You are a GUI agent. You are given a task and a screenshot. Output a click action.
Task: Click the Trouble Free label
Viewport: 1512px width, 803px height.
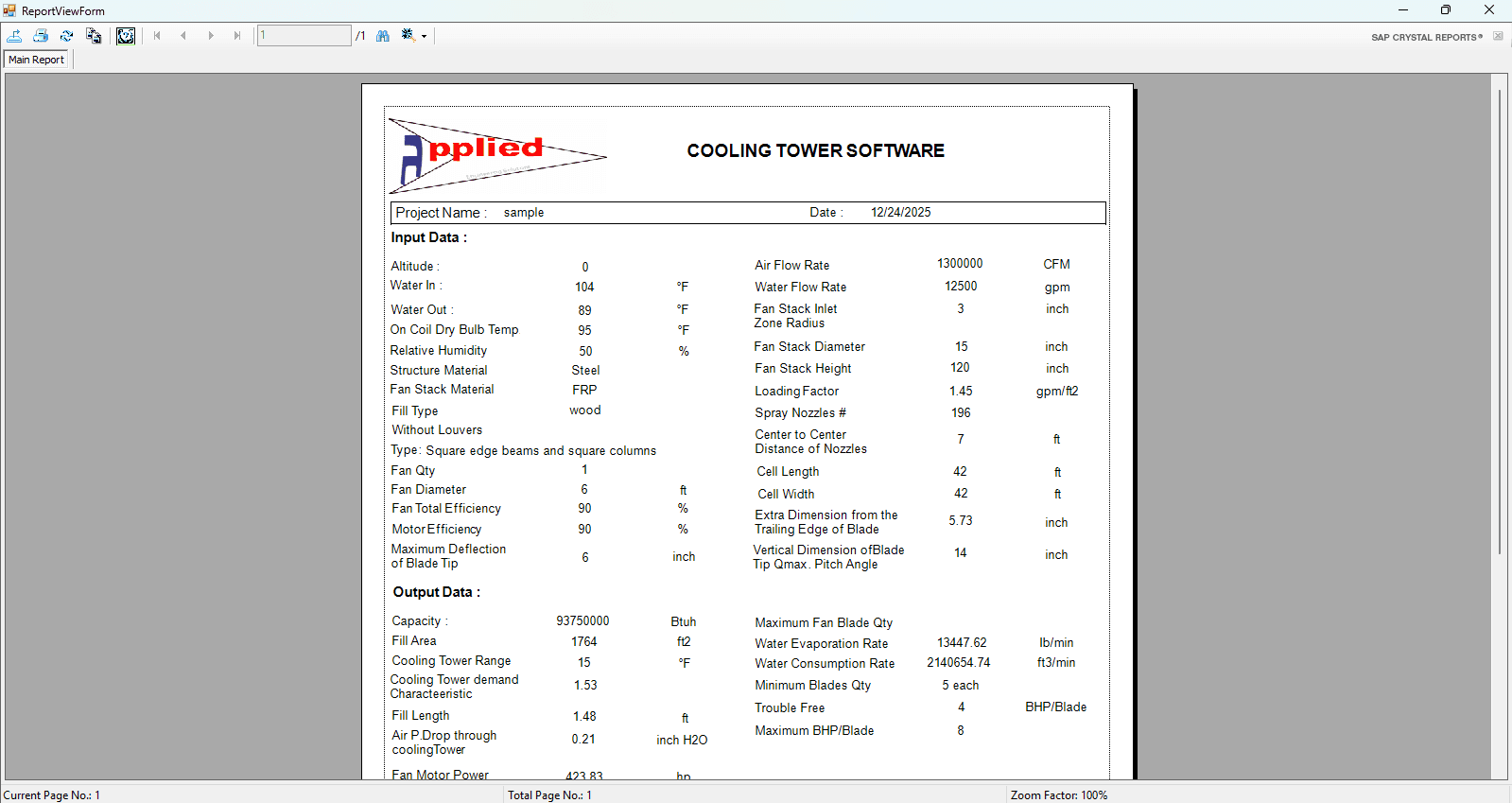click(790, 708)
